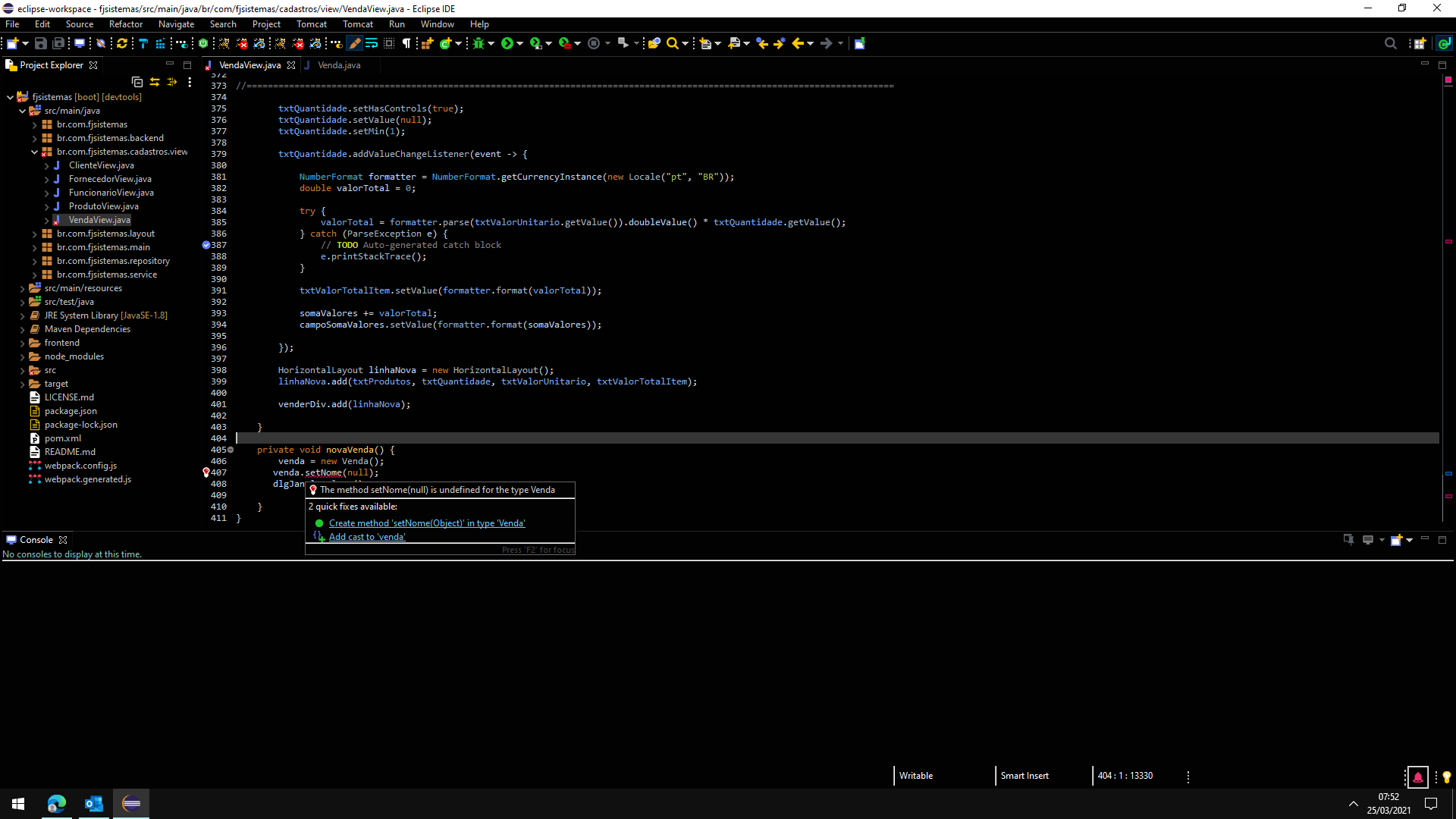This screenshot has height=819, width=1456.
Task: Click Collapse All in Project Explorer
Action: pos(137,82)
